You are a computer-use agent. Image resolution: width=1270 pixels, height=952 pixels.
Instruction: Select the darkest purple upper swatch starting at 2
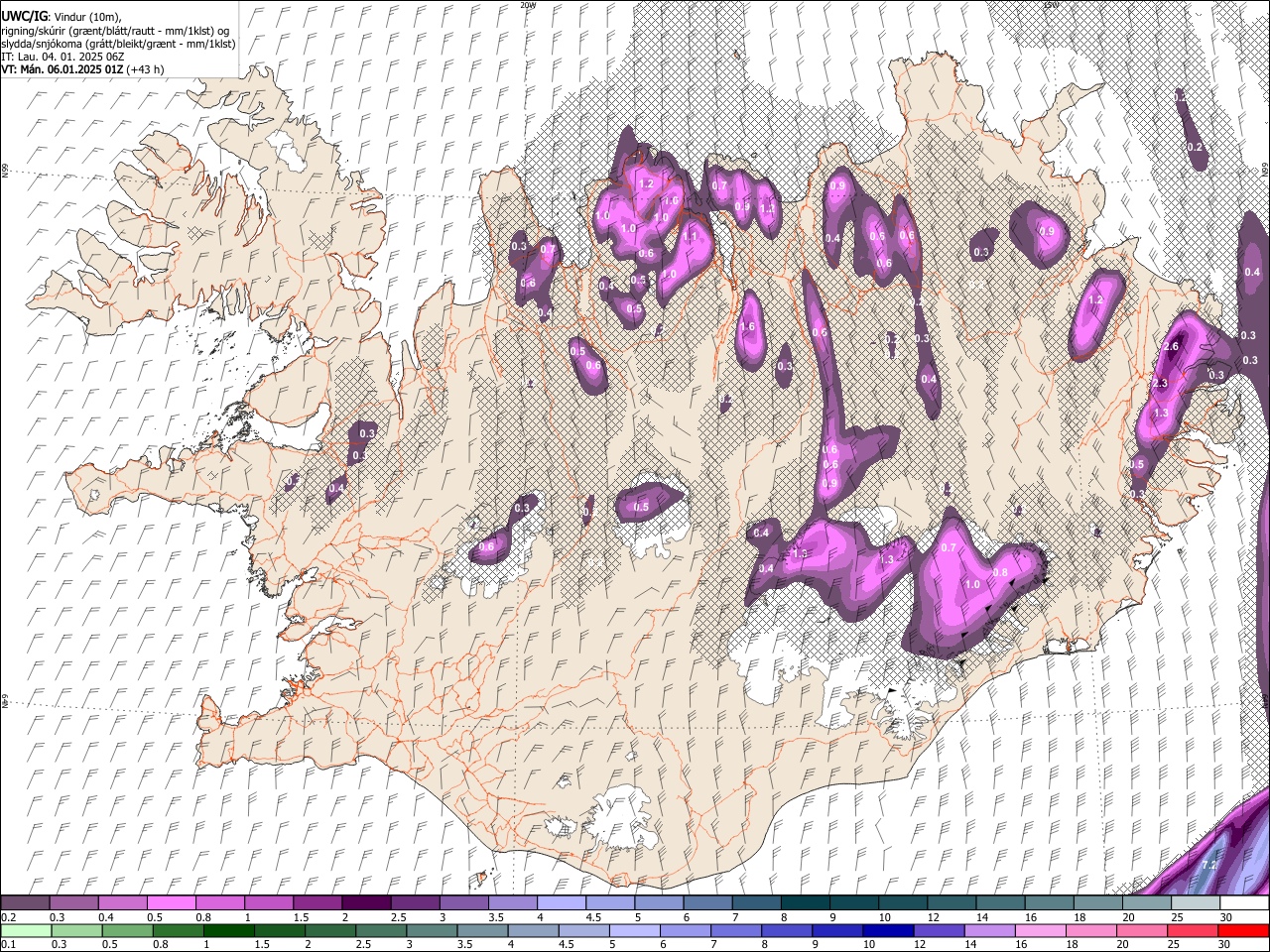tap(365, 903)
